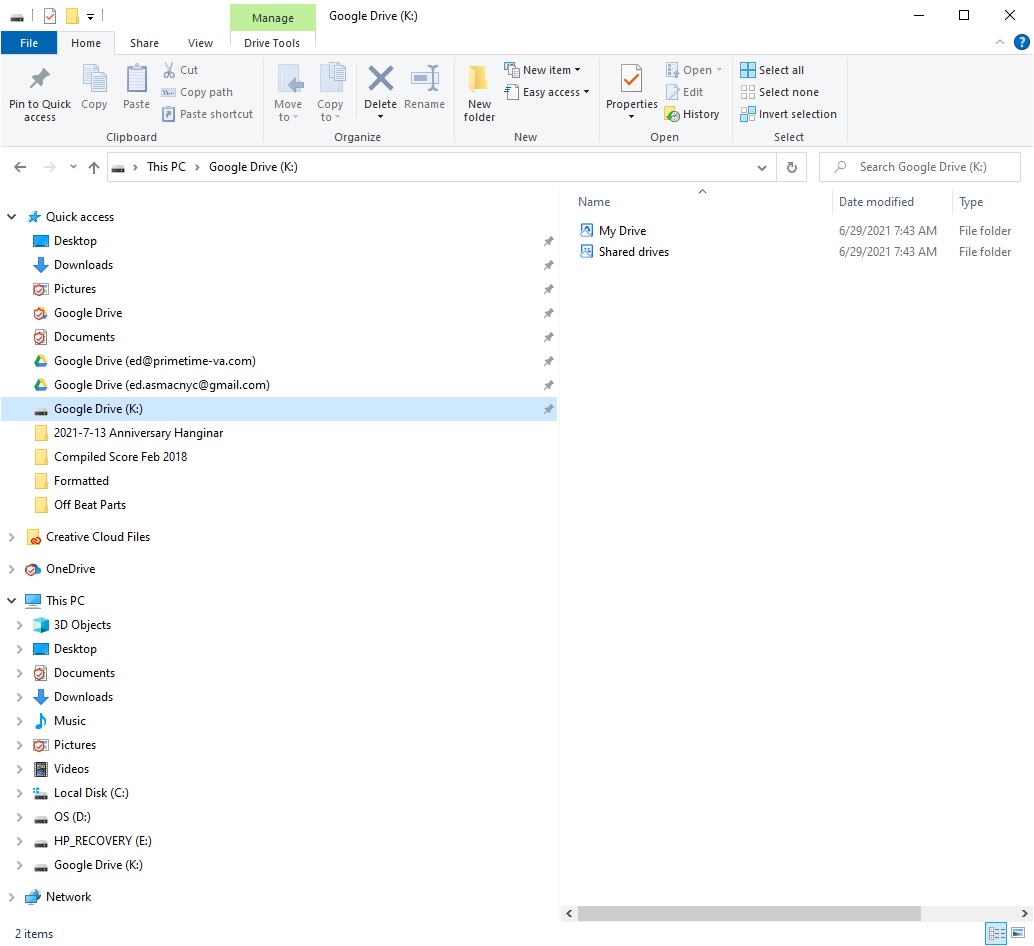Click the title bar properties quick icon
Image resolution: width=1034 pixels, height=946 pixels.
tap(50, 16)
